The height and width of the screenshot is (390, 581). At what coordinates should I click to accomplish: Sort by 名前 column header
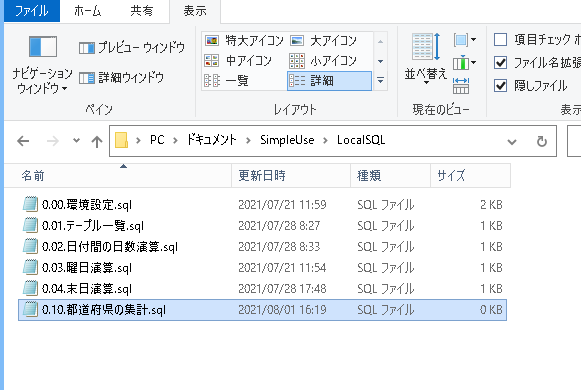118,176
